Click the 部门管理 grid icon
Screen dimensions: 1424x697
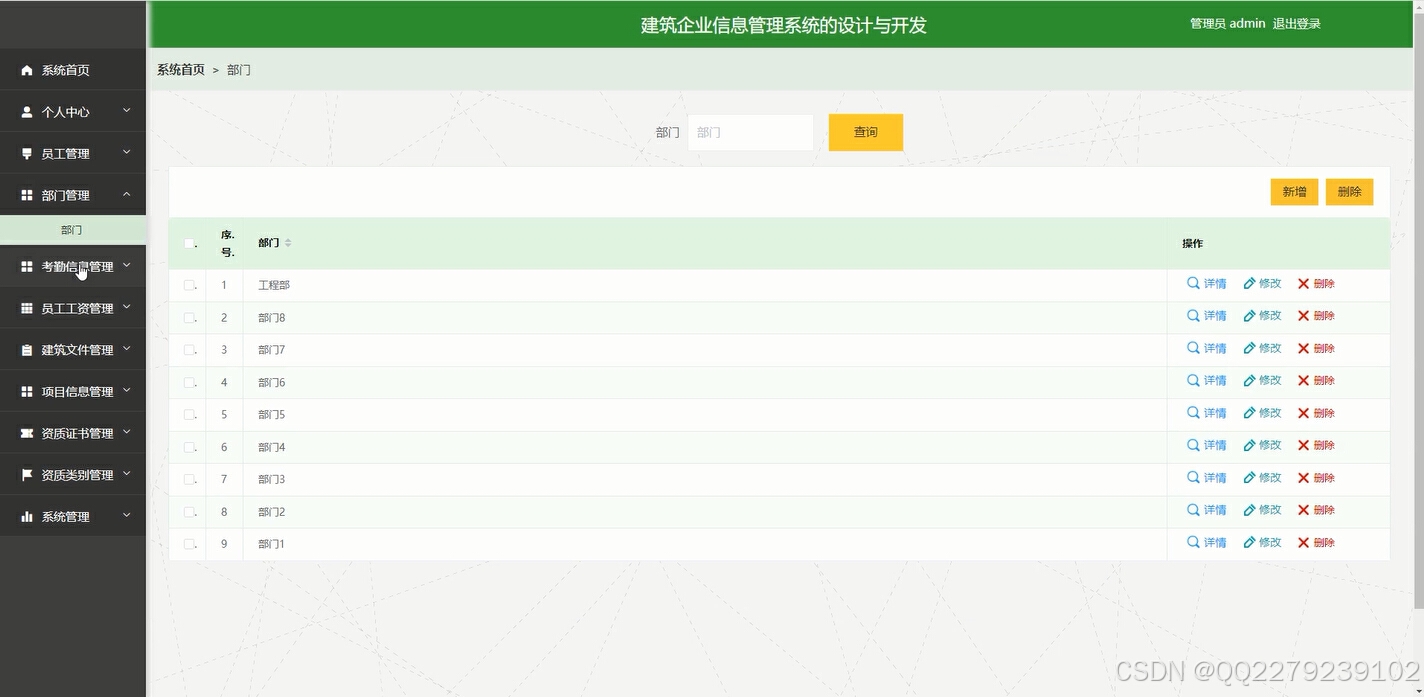(x=25, y=194)
